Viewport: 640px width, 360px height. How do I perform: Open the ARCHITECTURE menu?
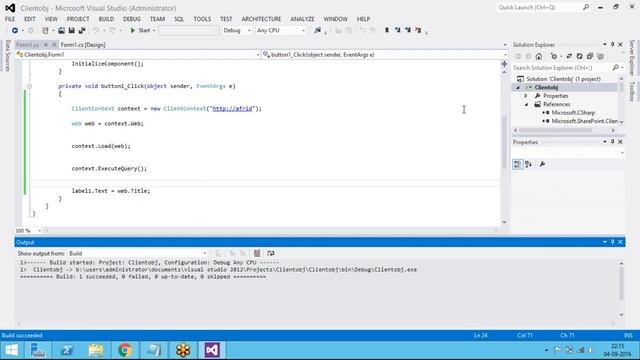pos(261,19)
